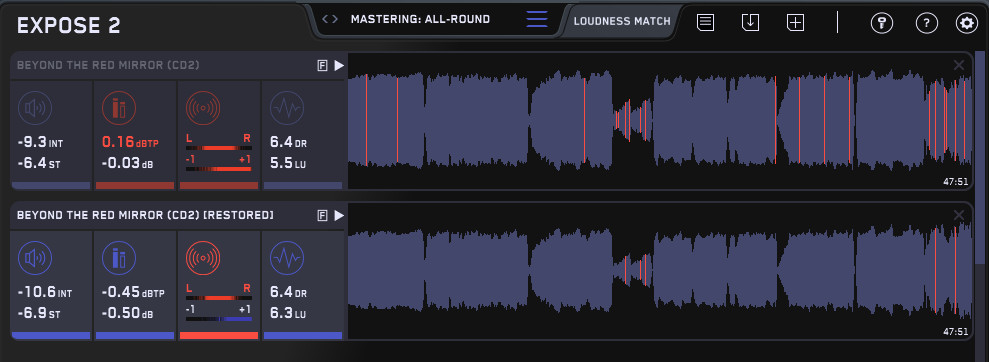Image resolution: width=989 pixels, height=362 pixels.
Task: Select the -0.45 dBTP peak value
Action: (x=133, y=293)
